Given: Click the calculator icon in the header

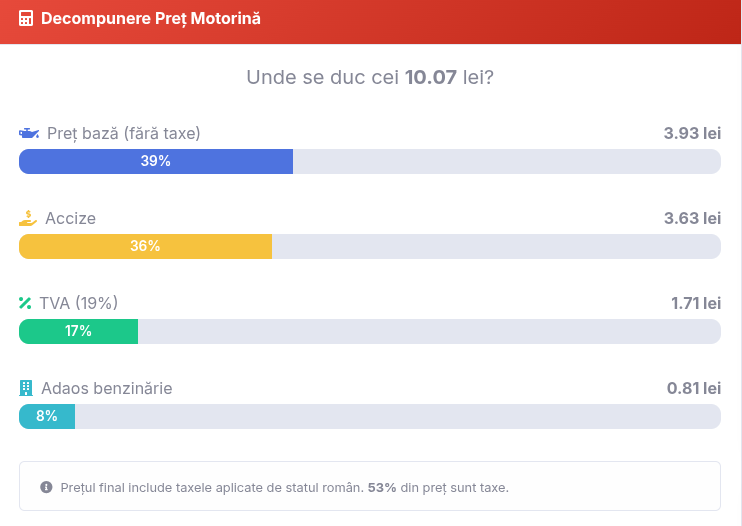Looking at the screenshot, I should pos(26,18).
